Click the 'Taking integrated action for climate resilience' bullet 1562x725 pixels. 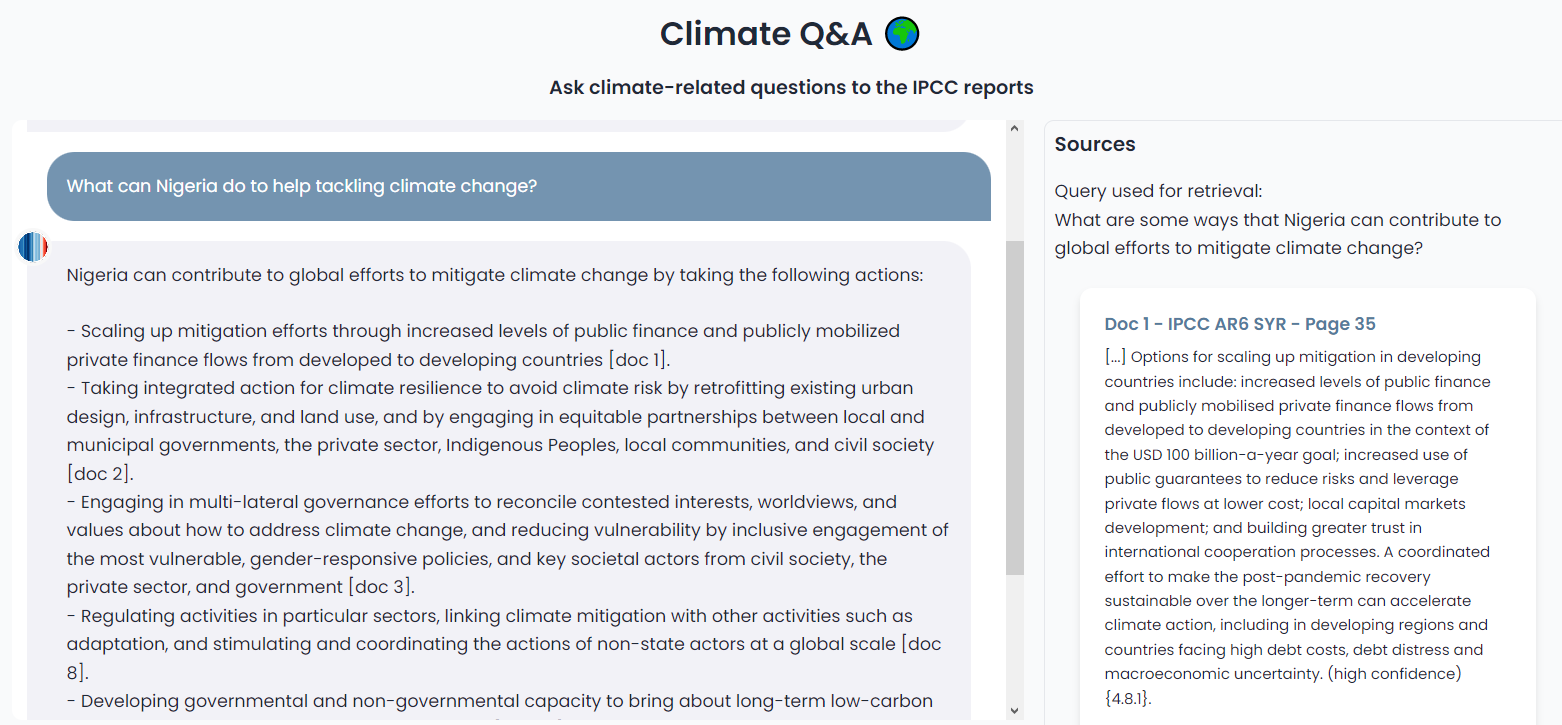click(500, 430)
